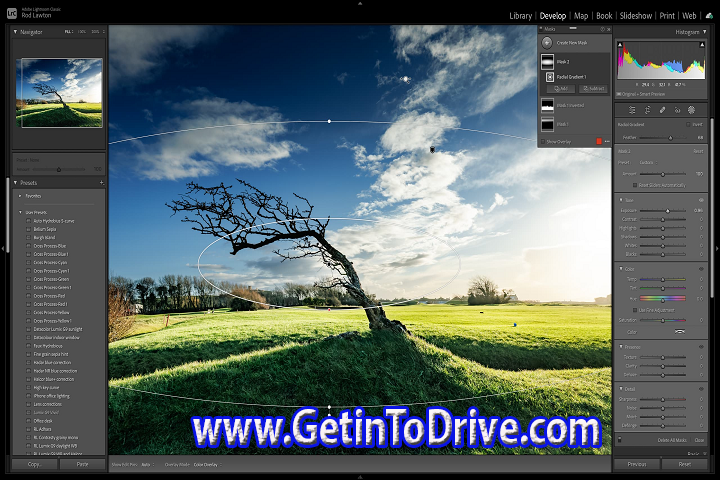Select the Mask 1 Inverted thumbnail

point(547,105)
